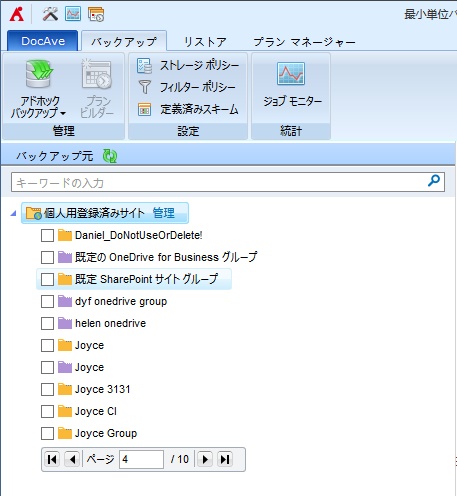
Task: Click the AvePoint red logo icon
Action: [17, 14]
